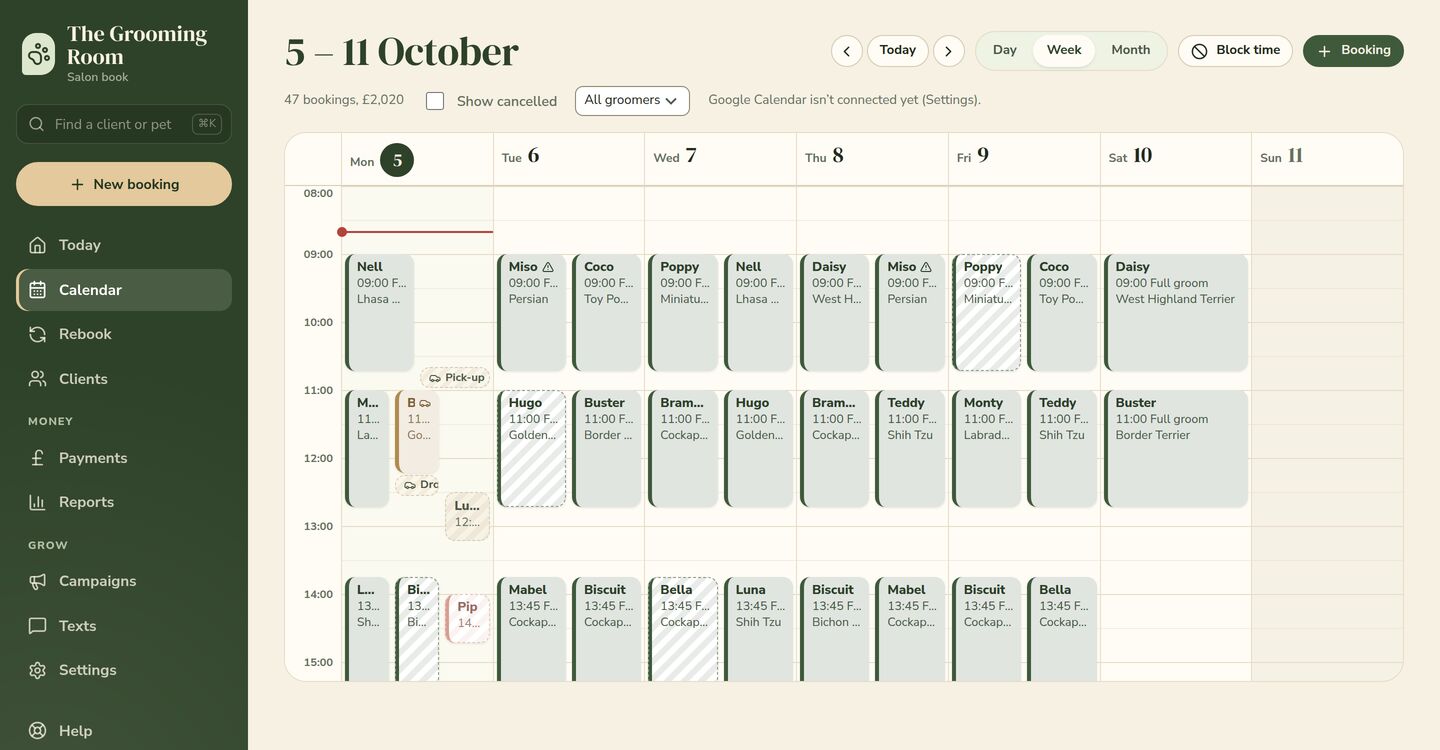Screen dimensions: 1440x750
Task: Open Monday Nell 09:00 booking
Action: pos(380,313)
